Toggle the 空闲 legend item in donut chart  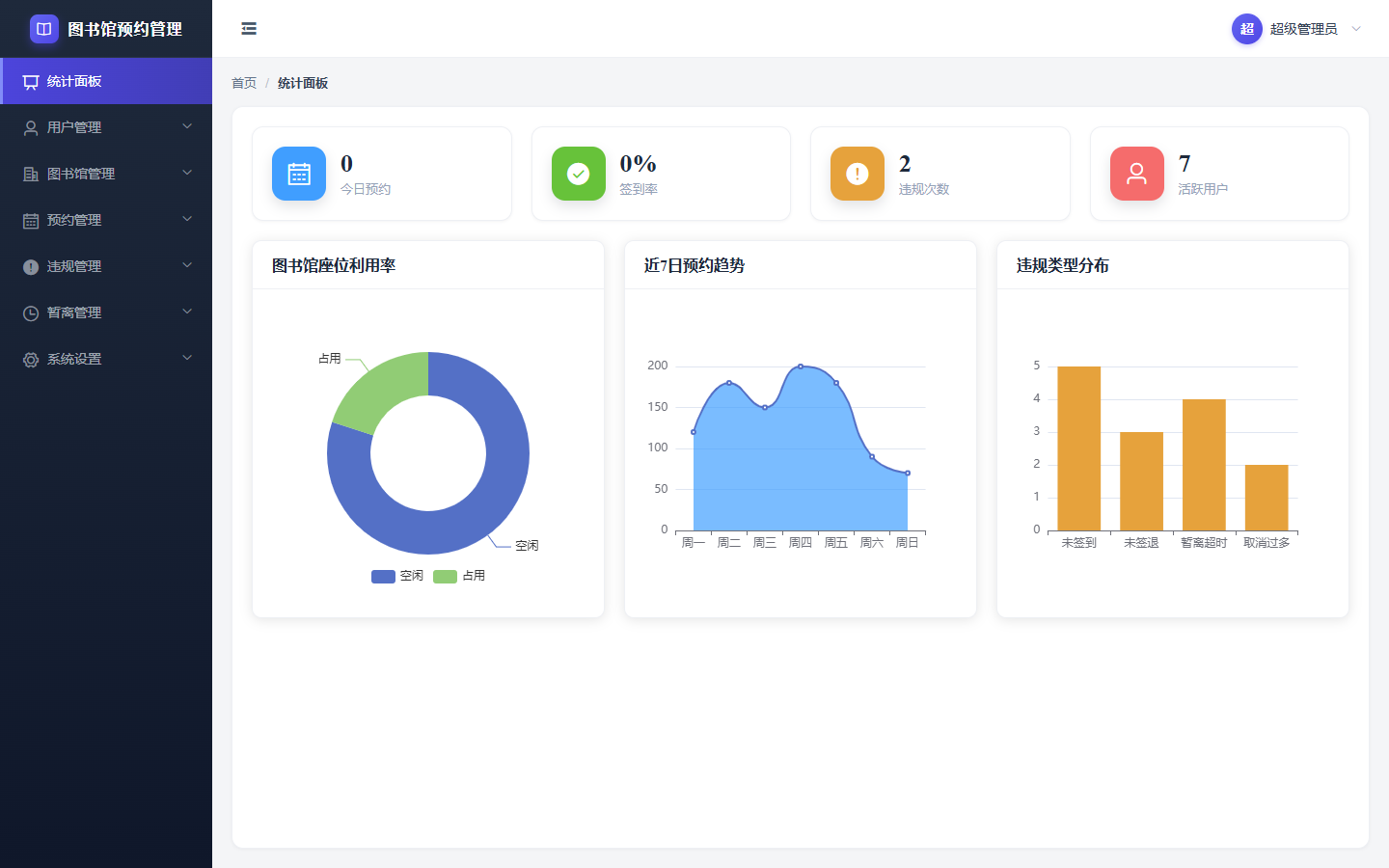[397, 576]
